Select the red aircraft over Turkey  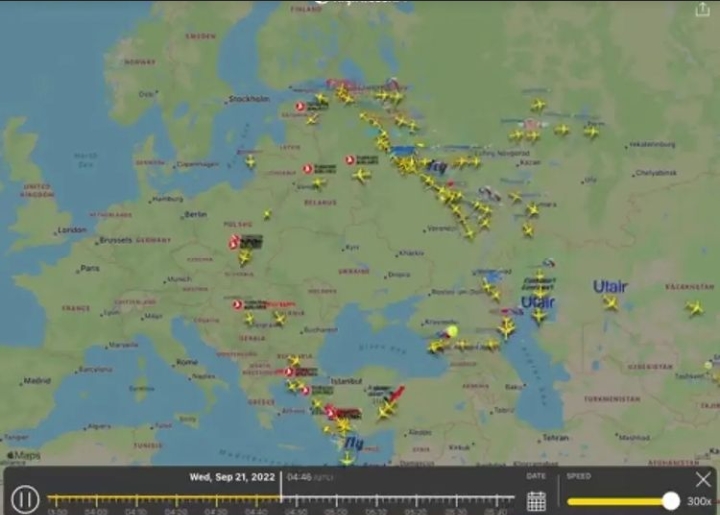pos(396,393)
